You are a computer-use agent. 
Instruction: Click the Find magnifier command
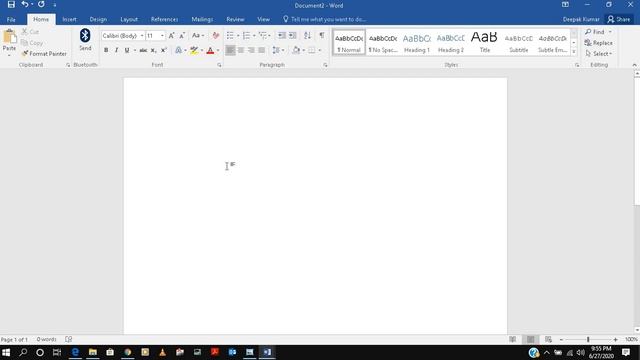pos(595,31)
